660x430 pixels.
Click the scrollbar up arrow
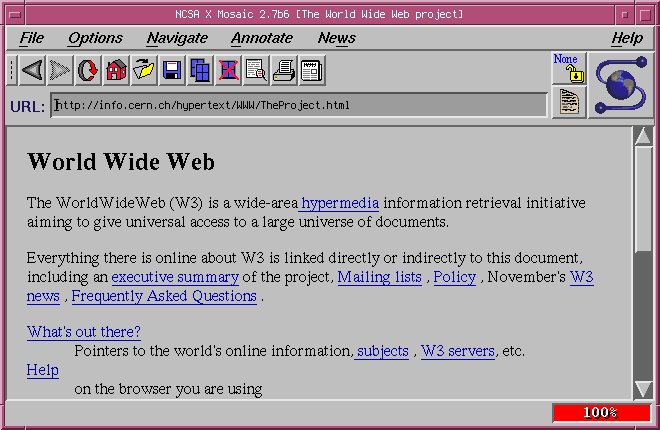pos(643,137)
